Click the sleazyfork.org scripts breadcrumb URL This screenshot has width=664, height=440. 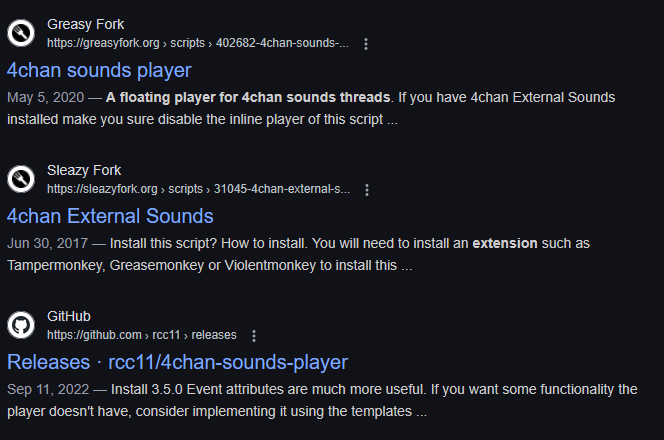199,190
